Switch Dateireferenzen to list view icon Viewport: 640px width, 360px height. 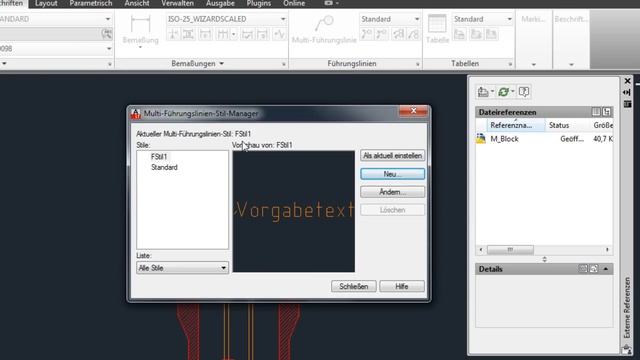(x=596, y=112)
